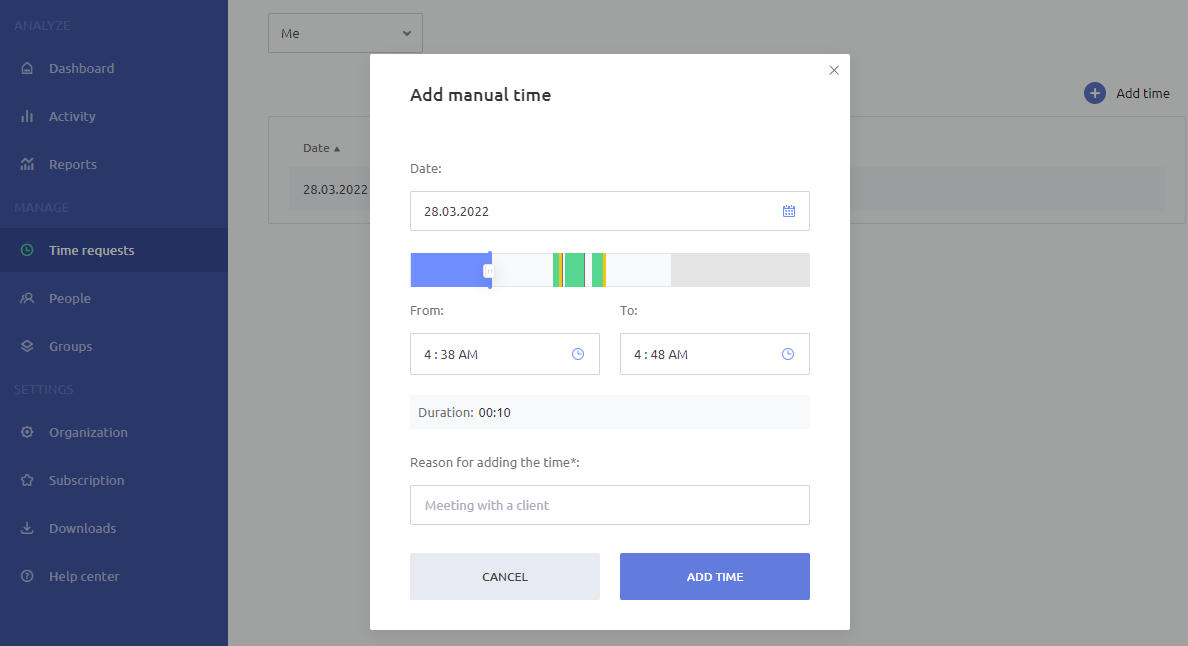Viewport: 1188px width, 646px height.
Task: Click the Activity bar chart icon
Action: point(27,116)
